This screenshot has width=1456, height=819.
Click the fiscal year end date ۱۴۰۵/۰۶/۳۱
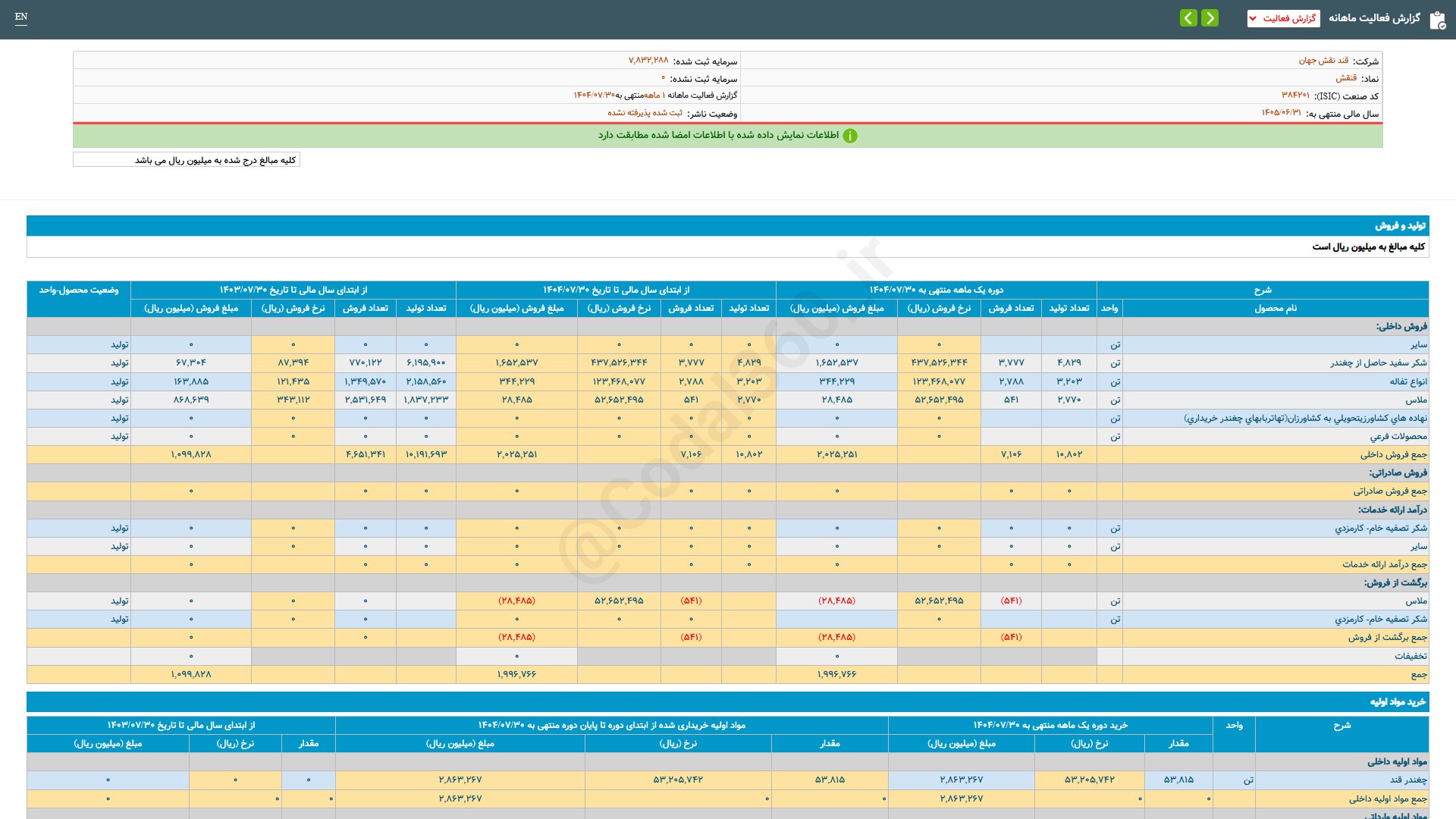[1281, 113]
